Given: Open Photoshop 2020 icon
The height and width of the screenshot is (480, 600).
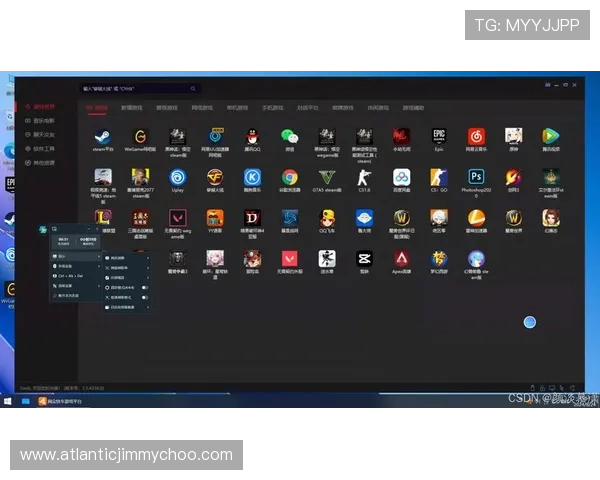Looking at the screenshot, I should pyautogui.click(x=476, y=177).
